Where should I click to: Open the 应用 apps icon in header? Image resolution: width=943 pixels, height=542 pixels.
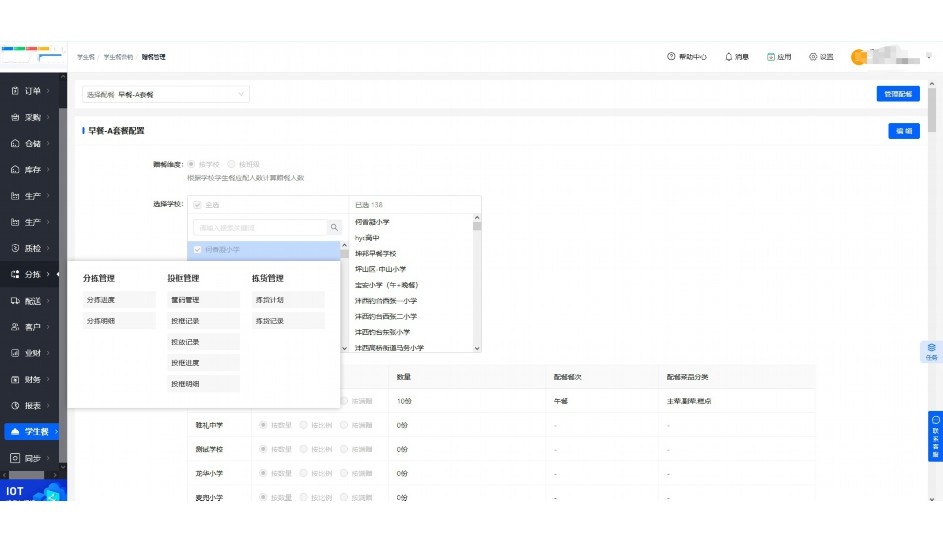[771, 57]
